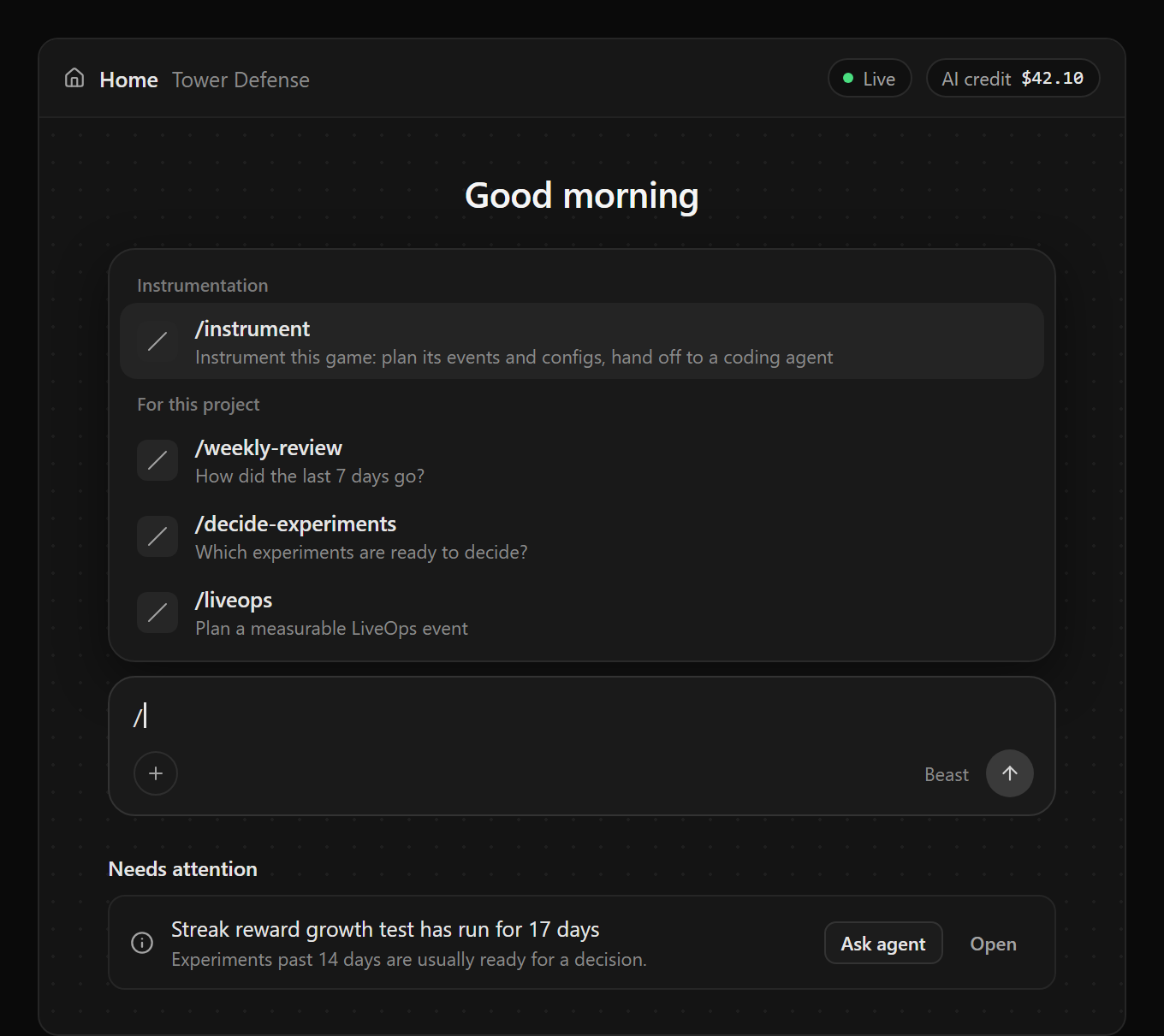Click the Ask agent button
The height and width of the screenshot is (1036, 1164).
point(883,943)
